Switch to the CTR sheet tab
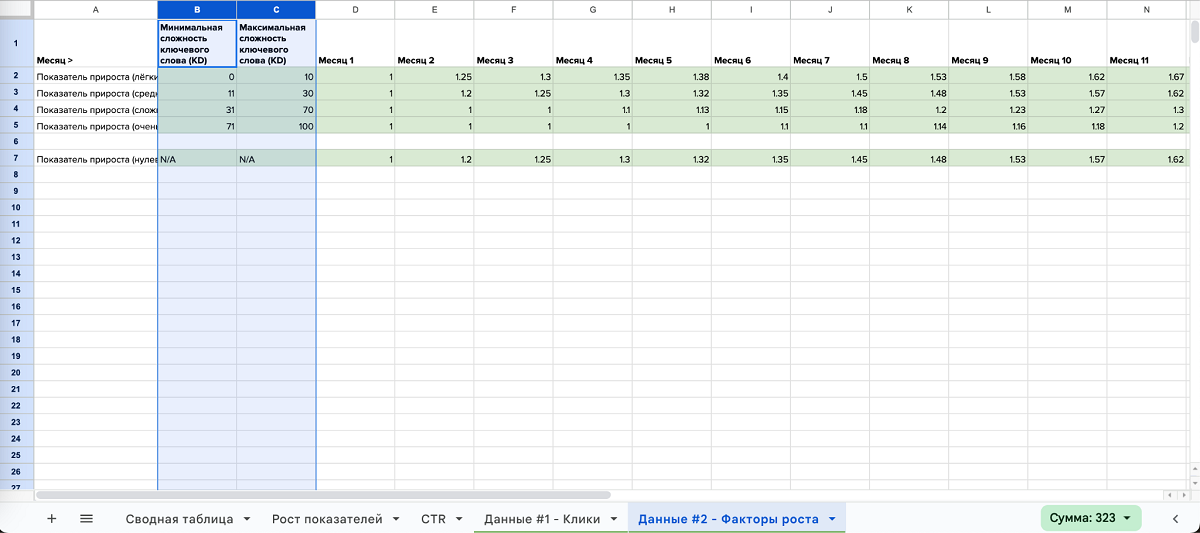This screenshot has width=1200, height=533. pos(433,519)
